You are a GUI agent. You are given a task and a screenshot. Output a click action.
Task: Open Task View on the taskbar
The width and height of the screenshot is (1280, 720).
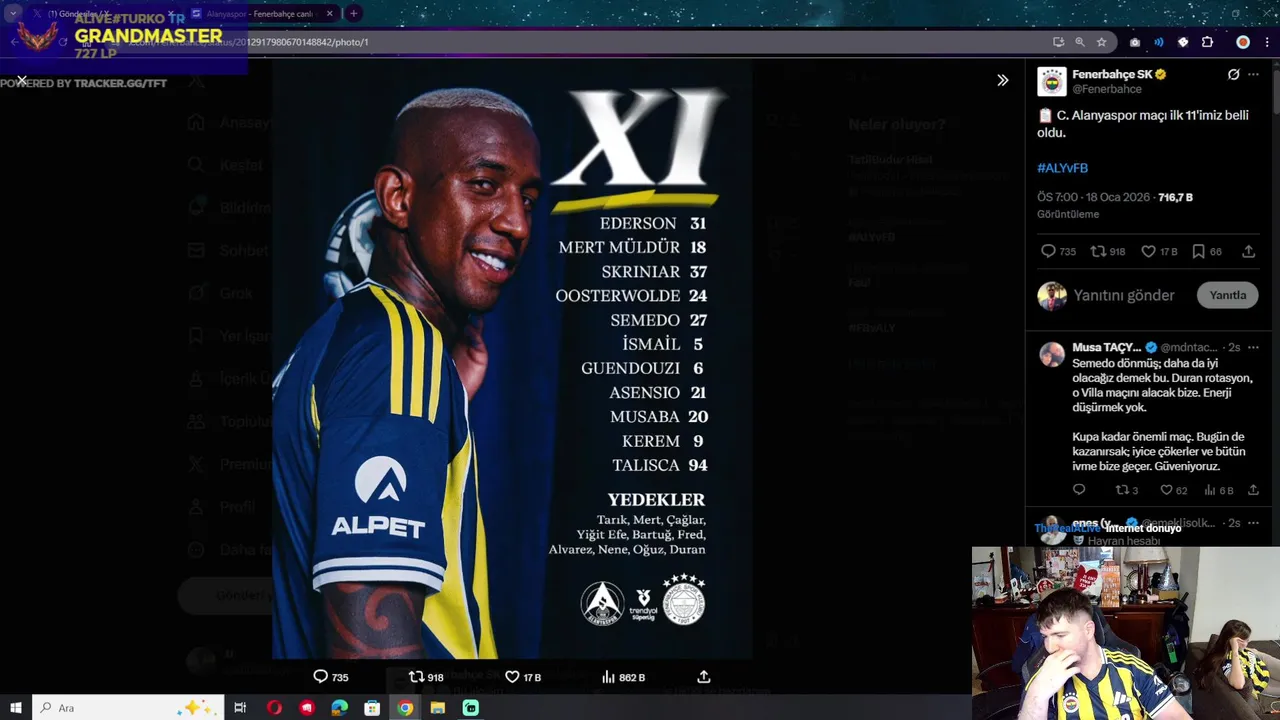pos(240,708)
